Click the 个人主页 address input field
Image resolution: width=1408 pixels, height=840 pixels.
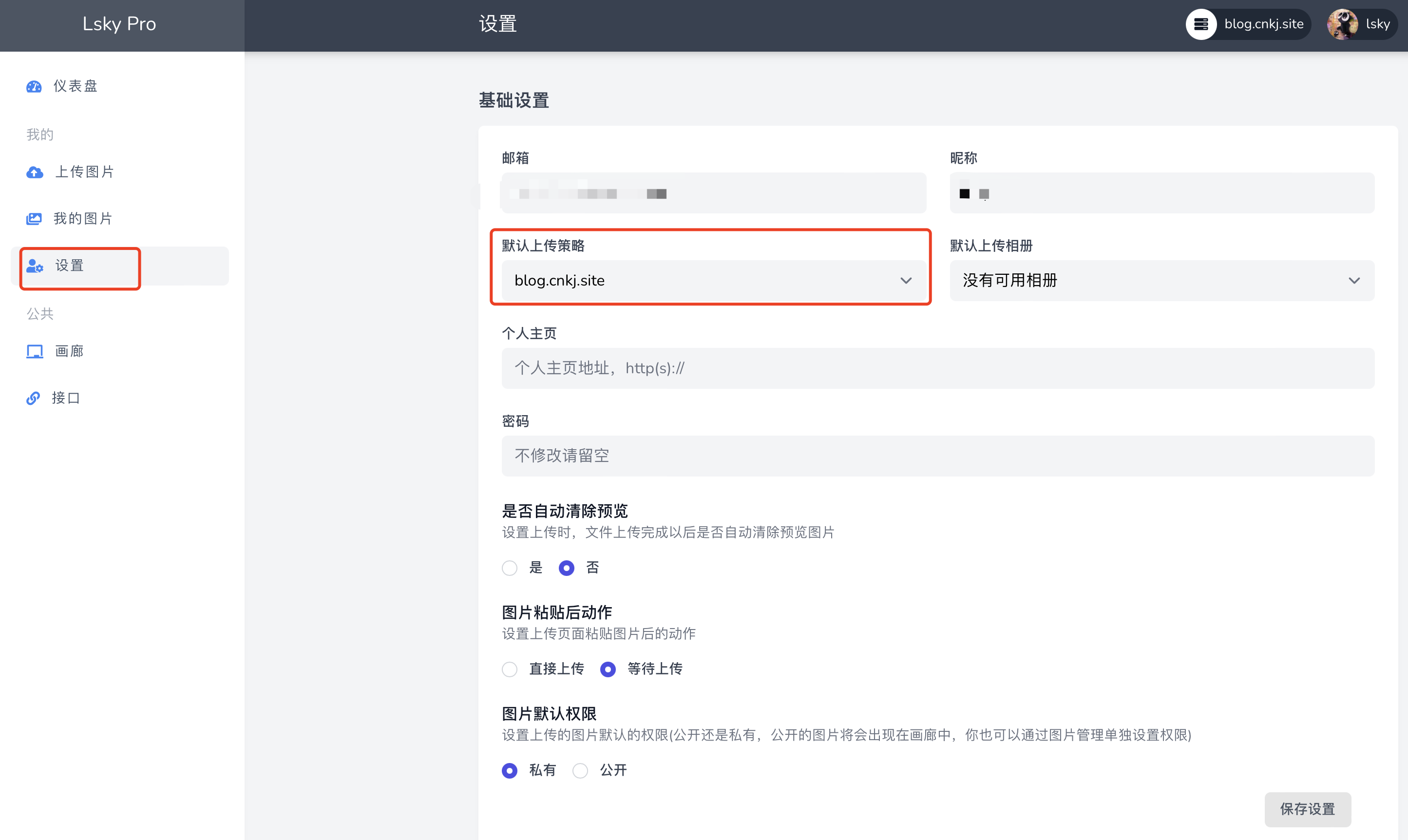[937, 368]
